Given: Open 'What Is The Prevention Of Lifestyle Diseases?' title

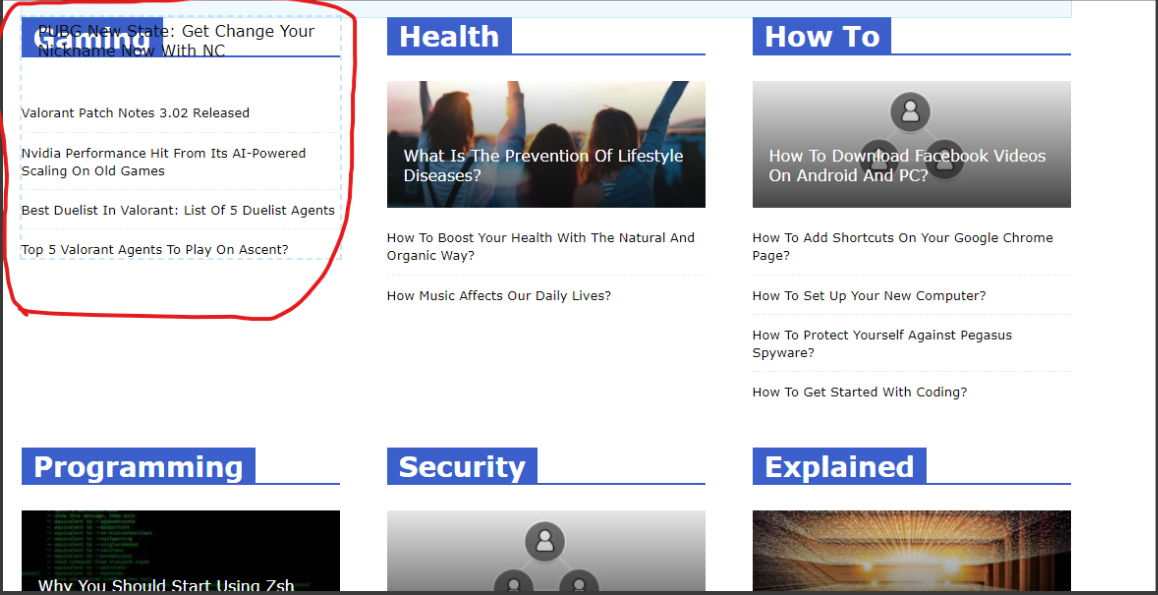Looking at the screenshot, I should pos(543,166).
